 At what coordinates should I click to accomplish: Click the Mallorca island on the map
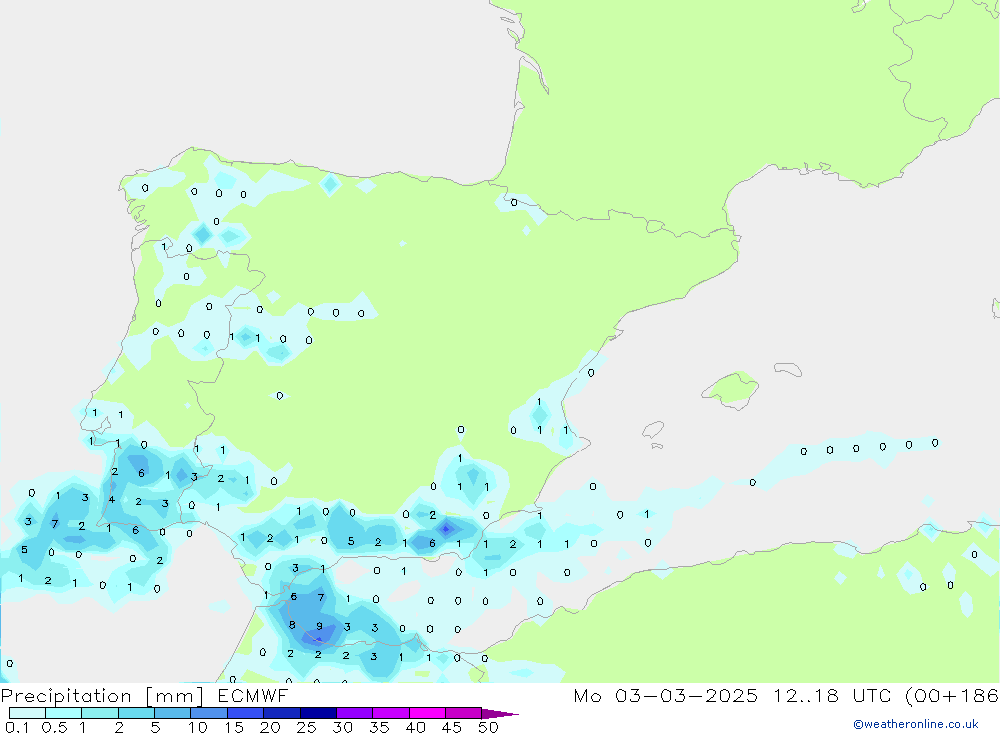click(730, 389)
